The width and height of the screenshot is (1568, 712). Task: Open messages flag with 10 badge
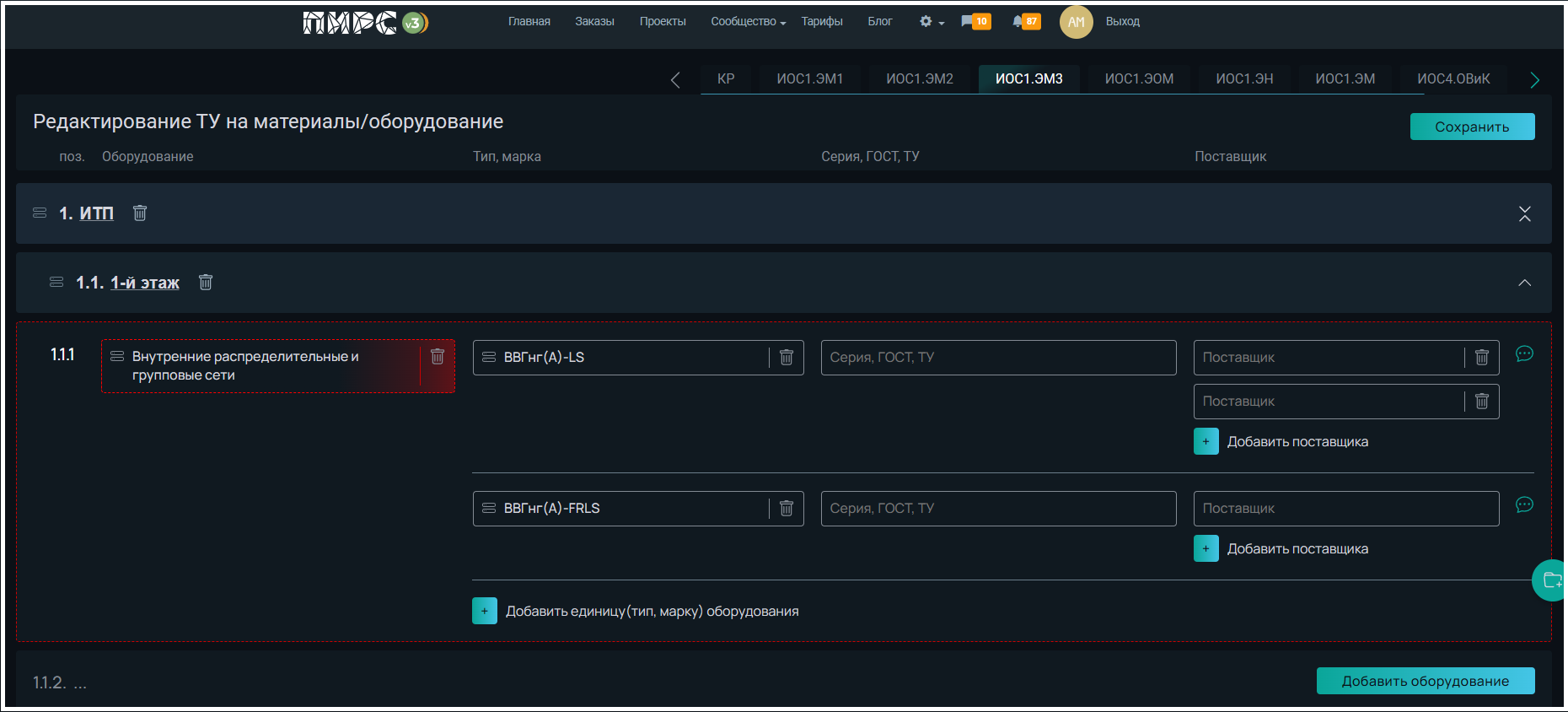click(x=975, y=22)
